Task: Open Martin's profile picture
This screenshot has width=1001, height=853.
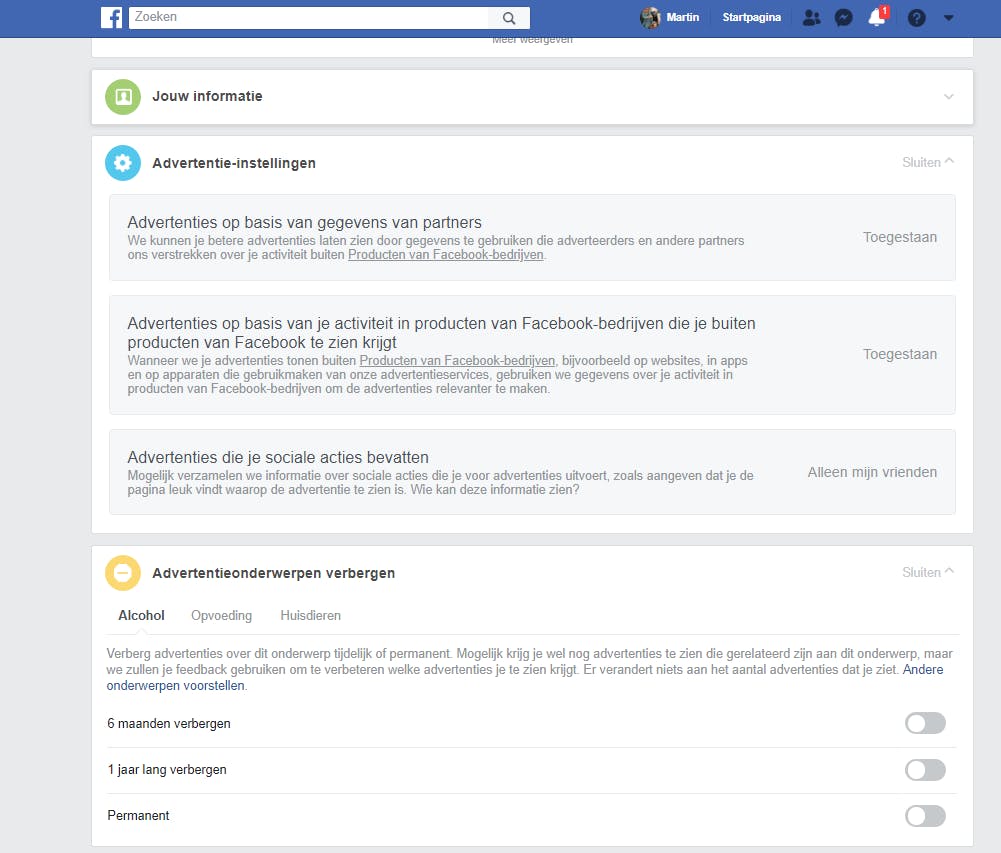Action: (x=650, y=17)
